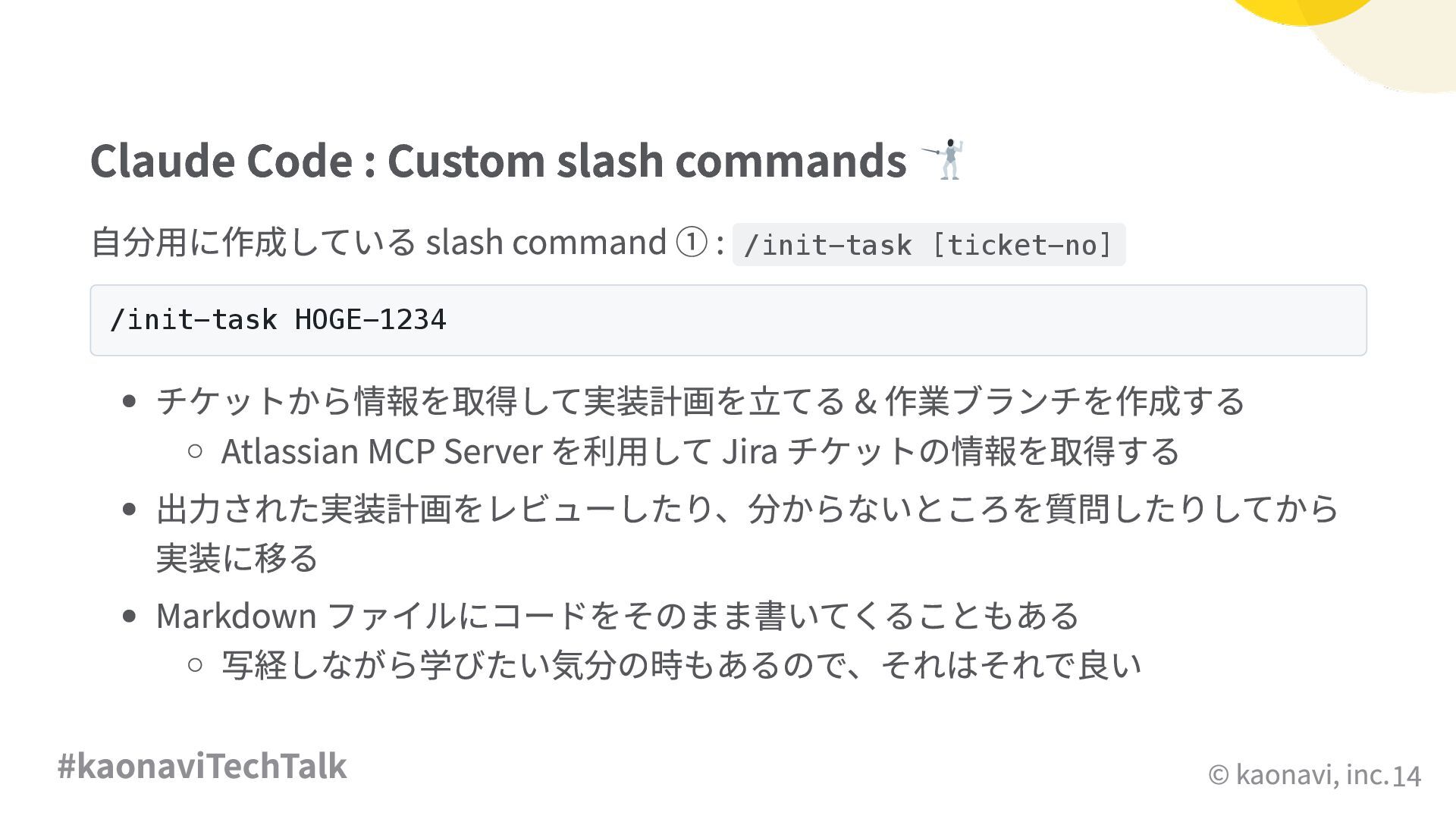Click the first bullet about チケットから情報を取得
This screenshot has height=819, width=1456.
700,401
